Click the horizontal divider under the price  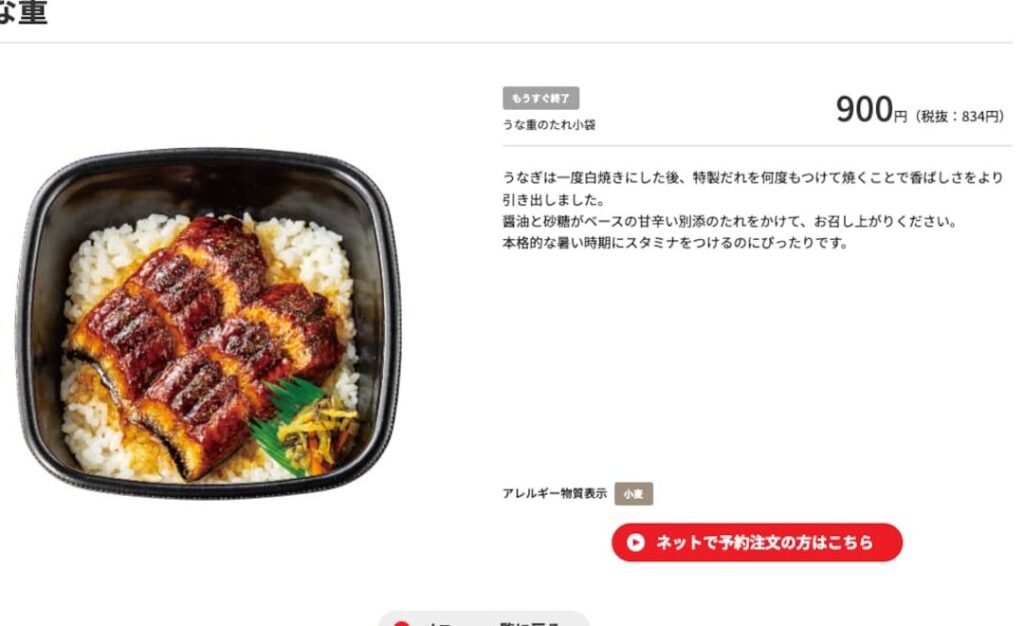757,146
